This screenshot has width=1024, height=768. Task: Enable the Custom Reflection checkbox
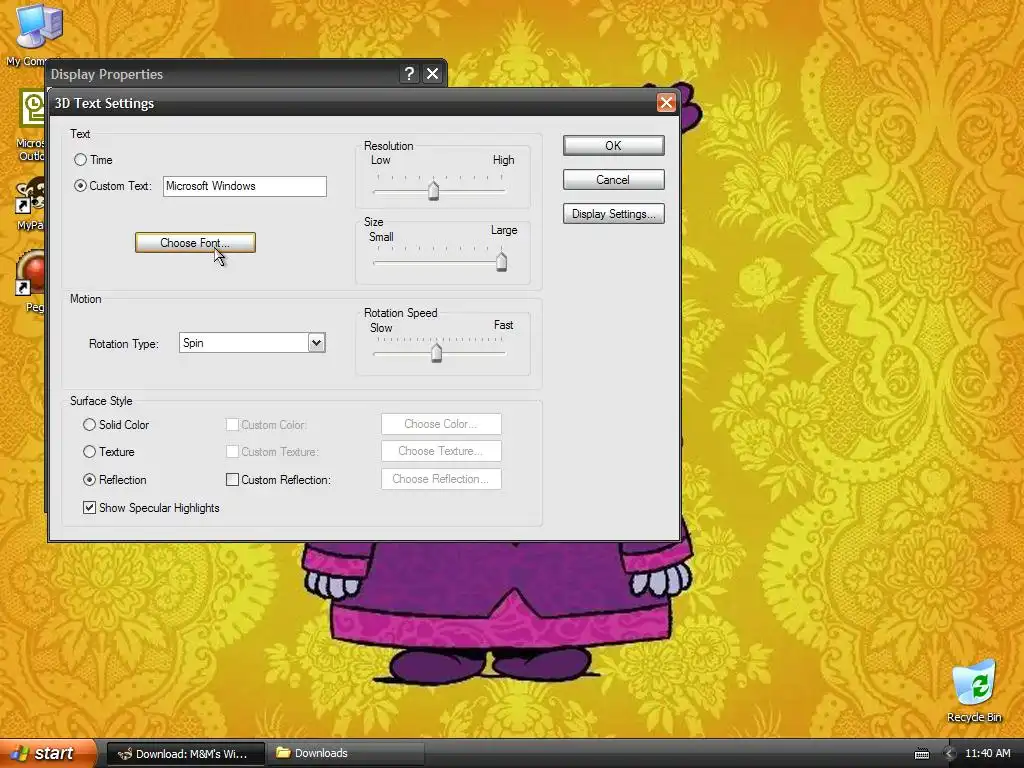(232, 479)
